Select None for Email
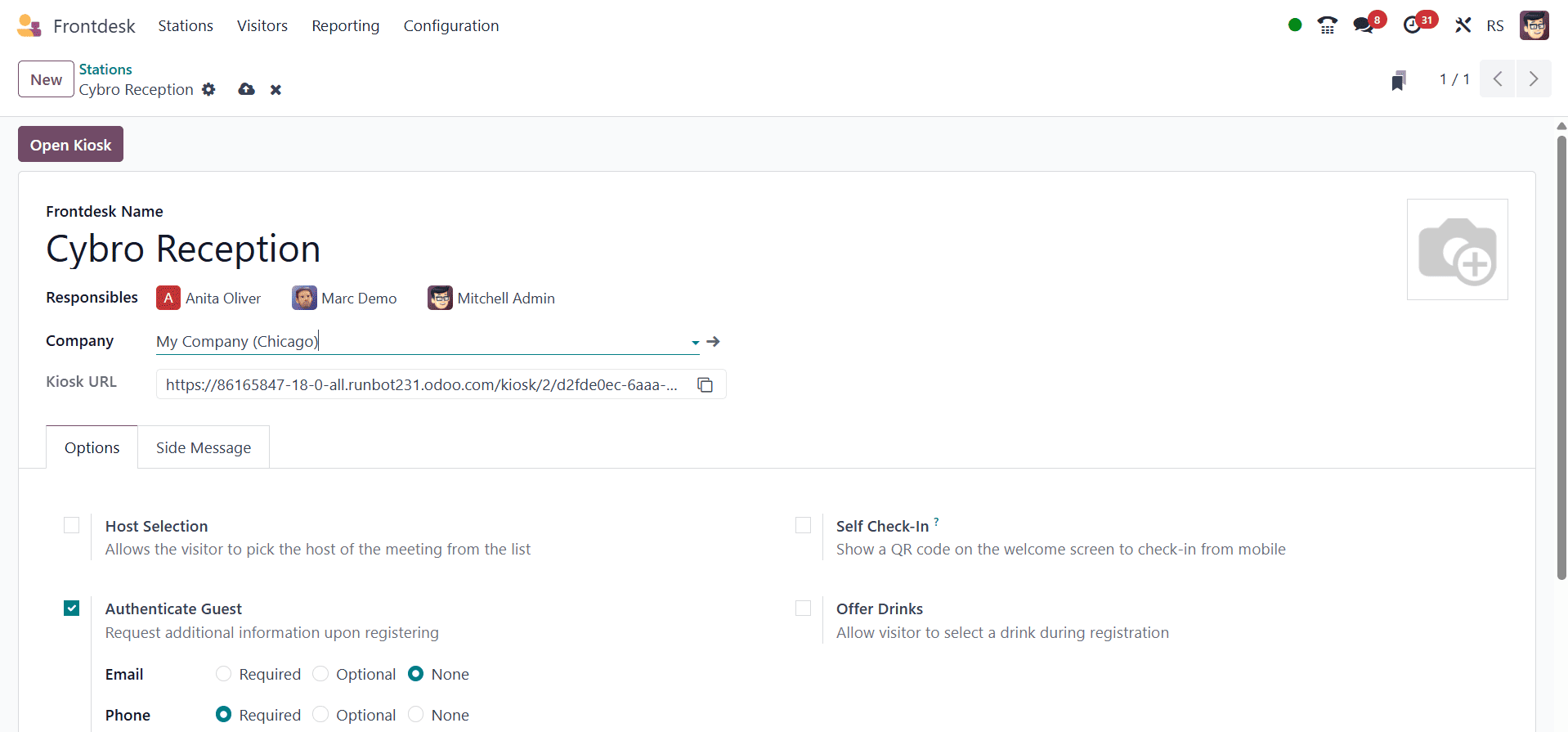Screen dimensions: 1568x732 pos(416,674)
